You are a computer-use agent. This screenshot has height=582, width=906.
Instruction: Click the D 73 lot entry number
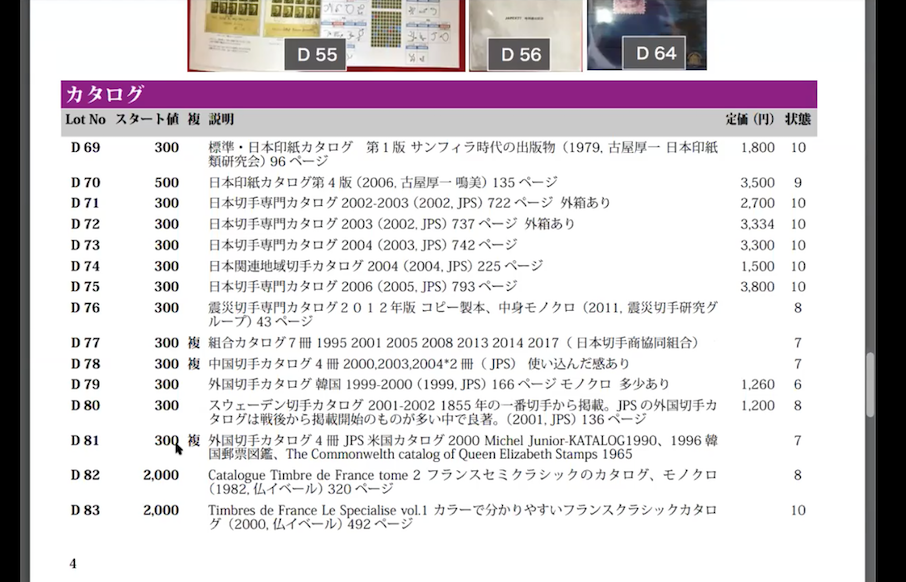pyautogui.click(x=85, y=245)
